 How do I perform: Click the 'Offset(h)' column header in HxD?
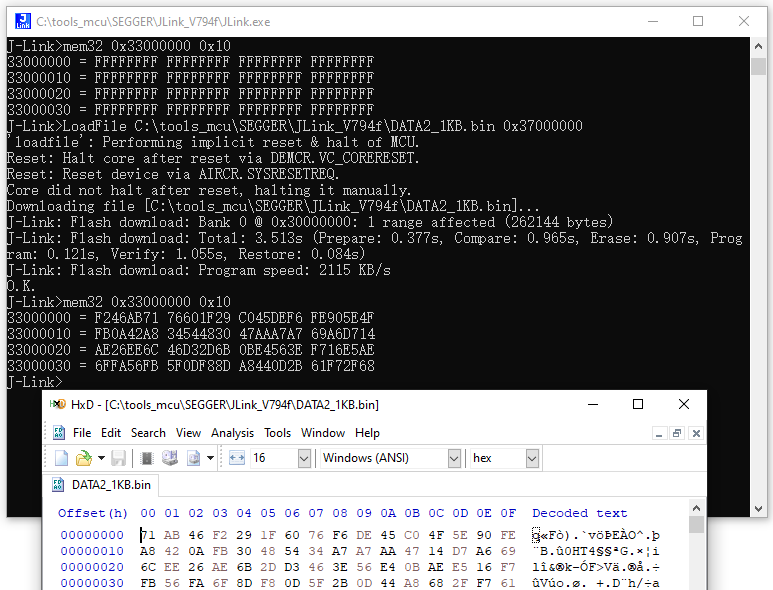click(93, 513)
